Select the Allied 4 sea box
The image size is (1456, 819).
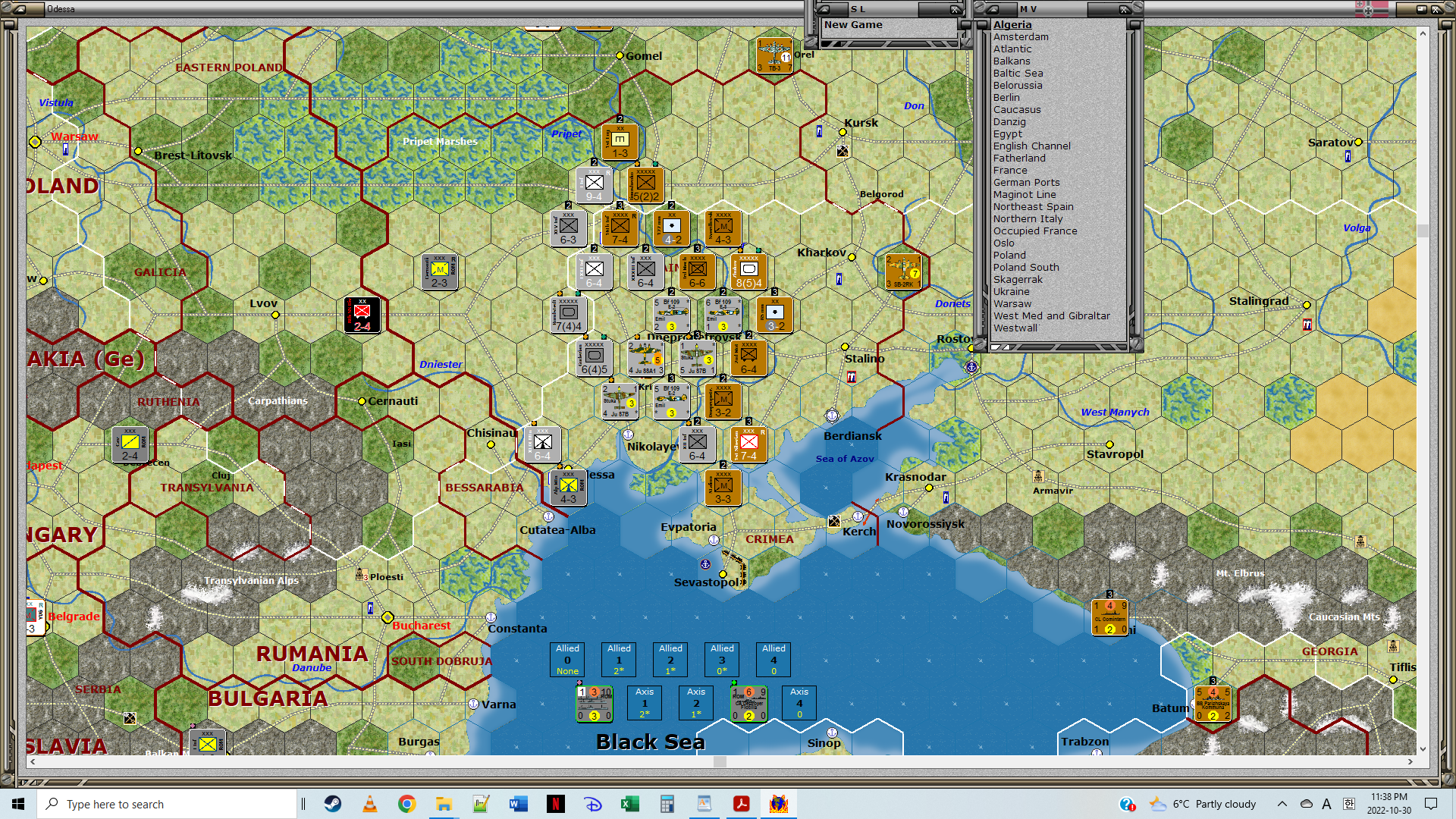[x=773, y=660]
